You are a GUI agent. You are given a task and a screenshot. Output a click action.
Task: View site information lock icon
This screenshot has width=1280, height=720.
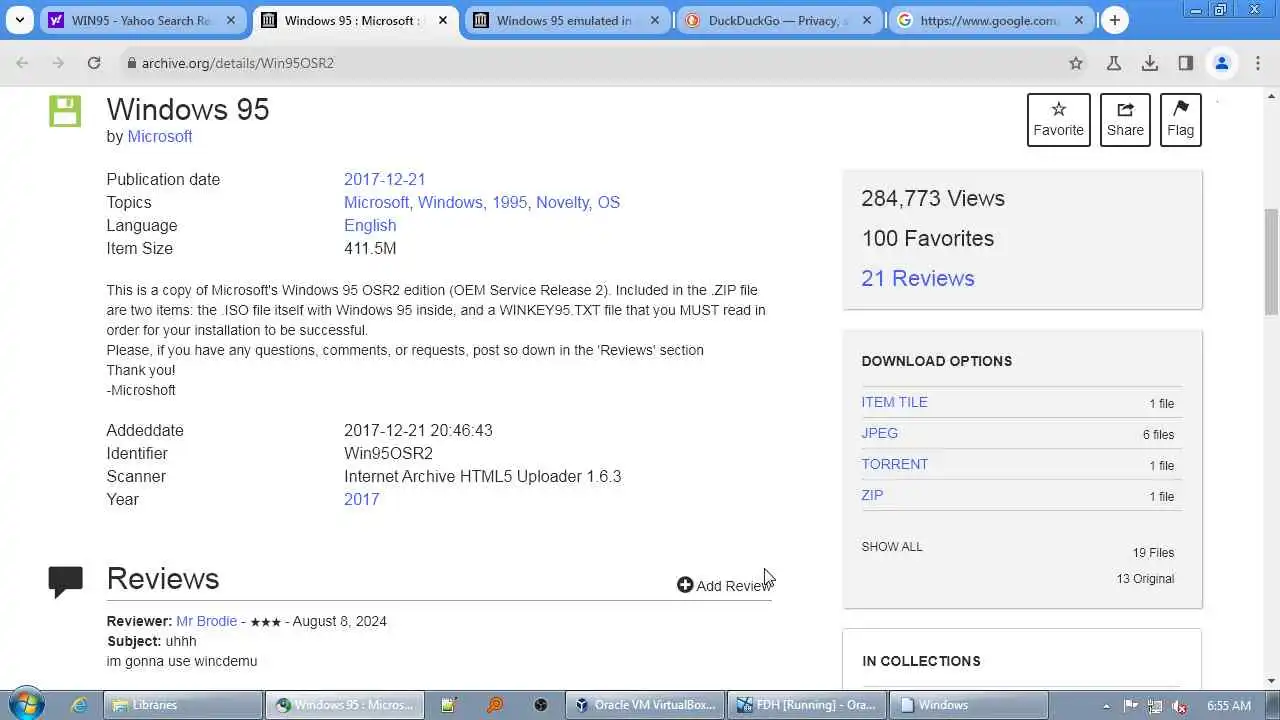click(x=131, y=63)
